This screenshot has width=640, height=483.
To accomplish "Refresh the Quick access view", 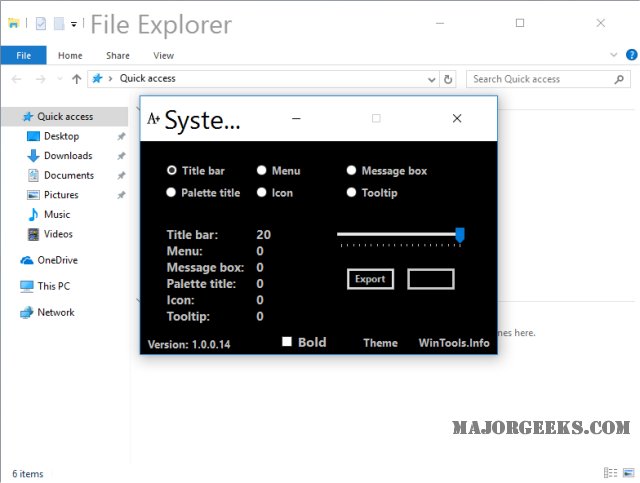I will (x=448, y=79).
